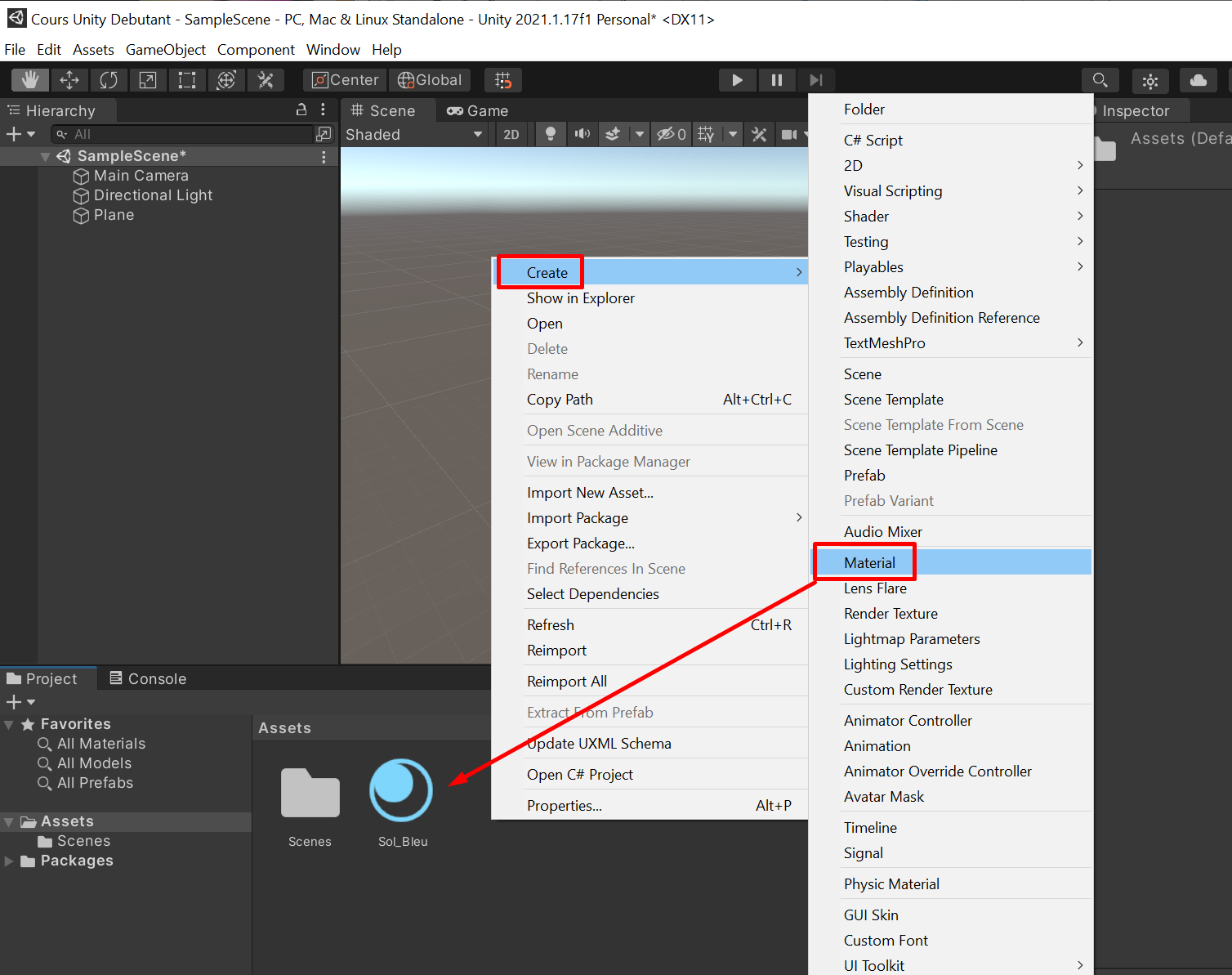Toggle scene lighting

[x=551, y=134]
